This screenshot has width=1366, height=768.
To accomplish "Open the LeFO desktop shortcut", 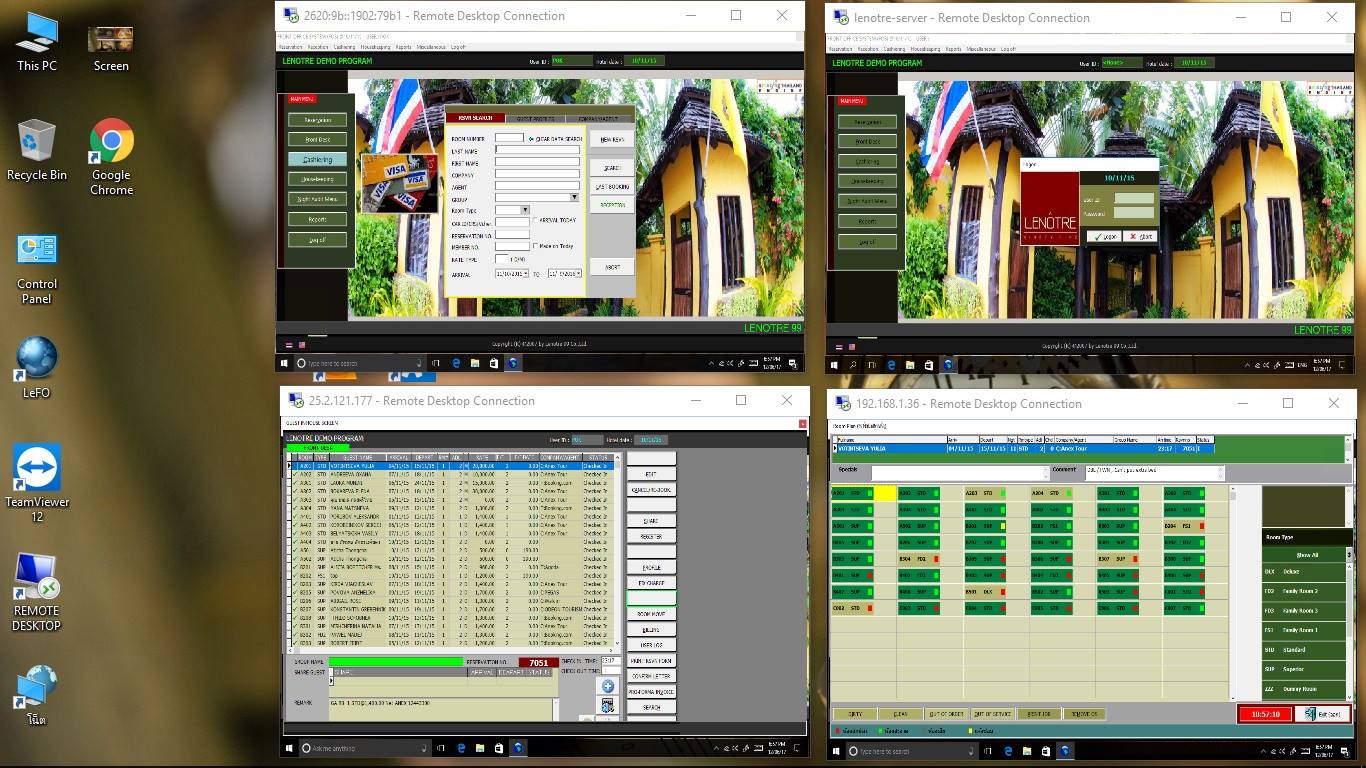I will 37,360.
